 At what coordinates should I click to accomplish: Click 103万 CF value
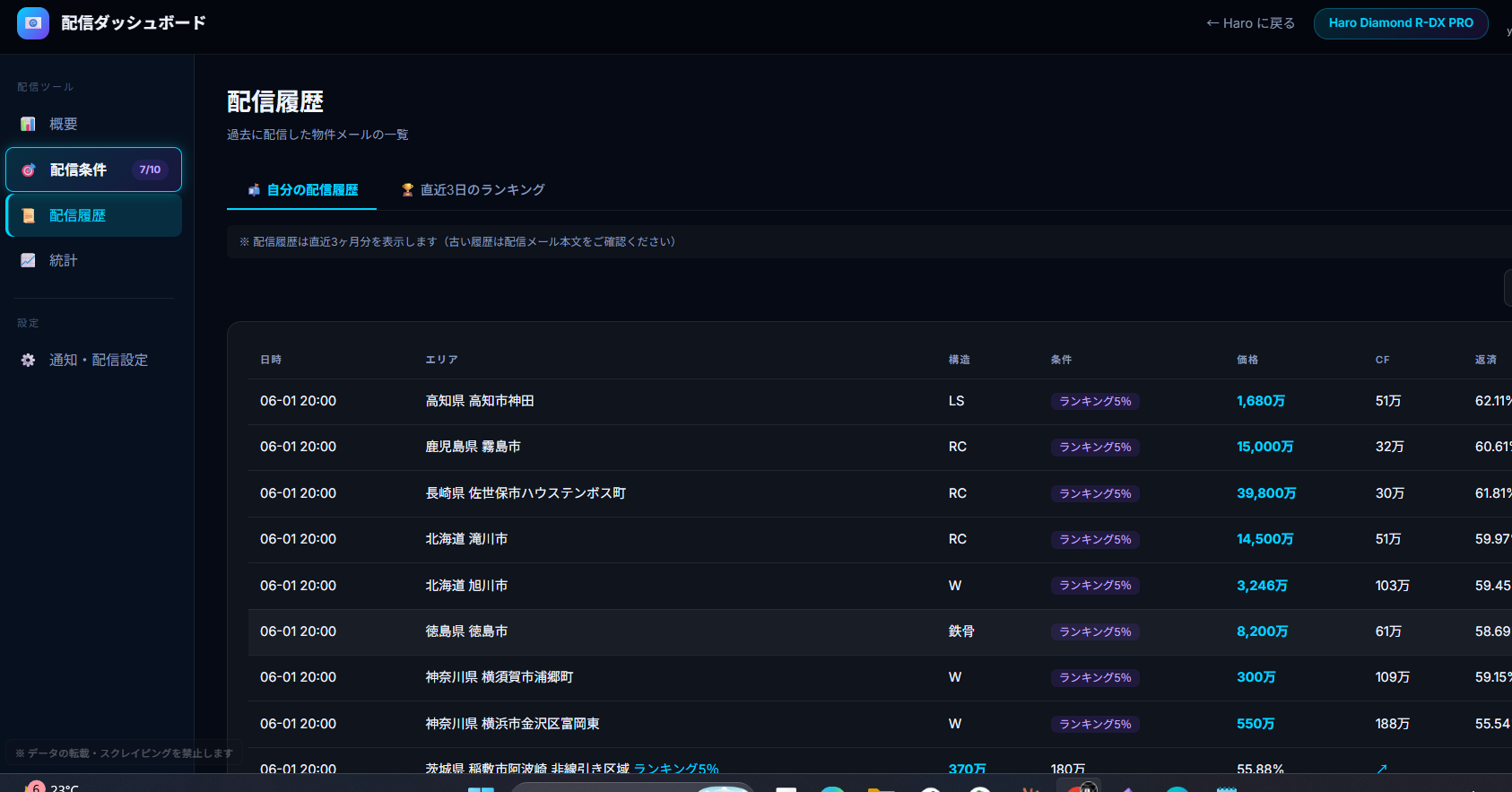pos(1393,586)
